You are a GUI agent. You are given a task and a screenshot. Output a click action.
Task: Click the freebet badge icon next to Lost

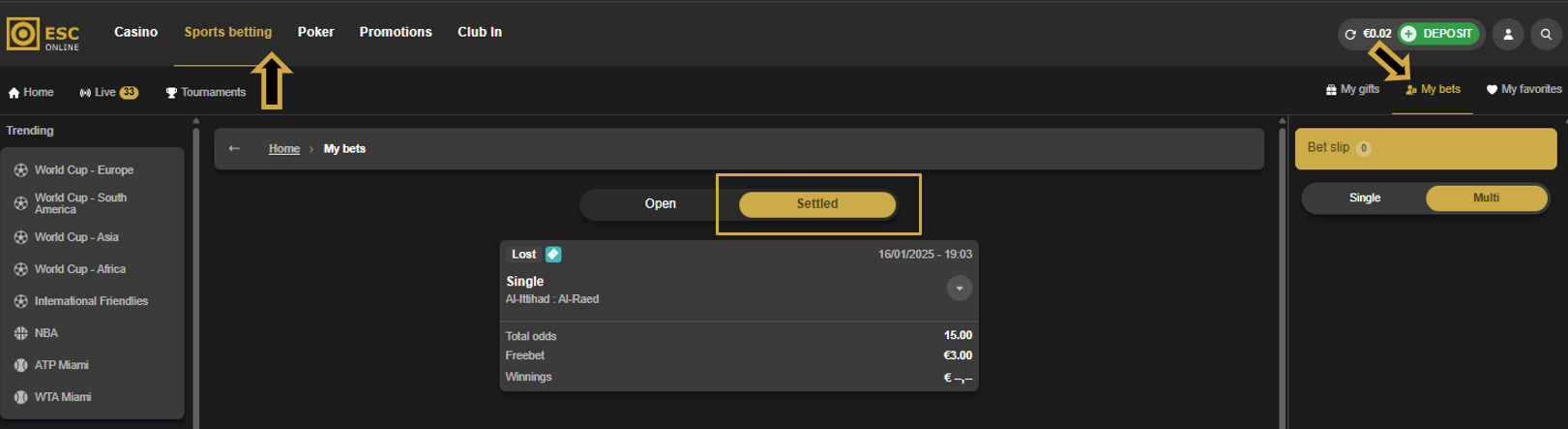click(x=553, y=254)
